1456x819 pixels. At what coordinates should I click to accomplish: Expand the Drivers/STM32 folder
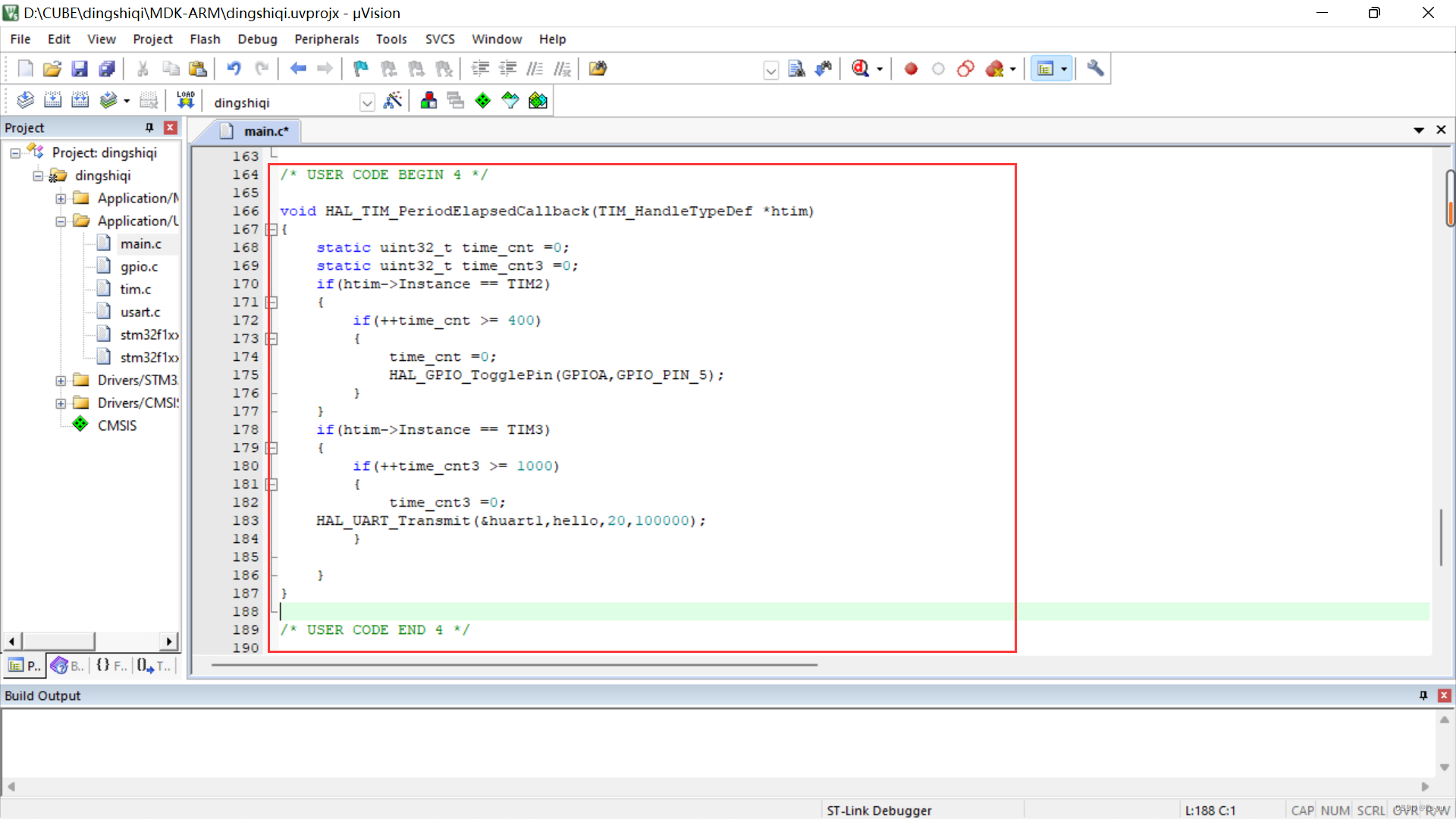[x=61, y=381]
